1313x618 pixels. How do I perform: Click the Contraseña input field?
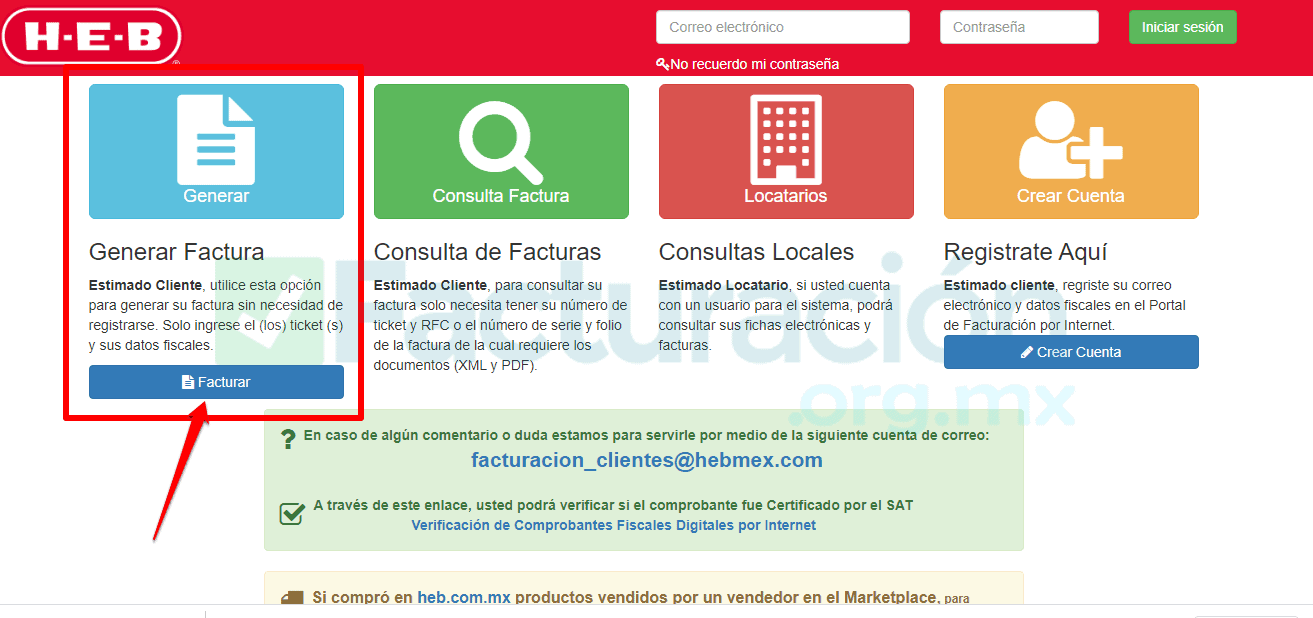point(1018,26)
